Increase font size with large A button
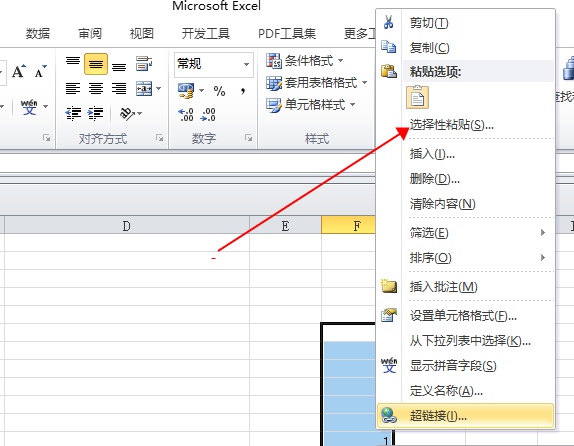 tap(19, 71)
